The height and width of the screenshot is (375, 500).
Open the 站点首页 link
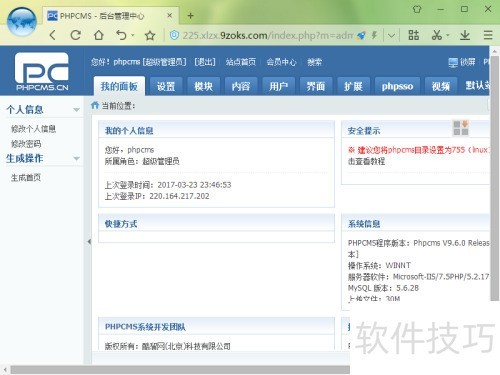(241, 62)
